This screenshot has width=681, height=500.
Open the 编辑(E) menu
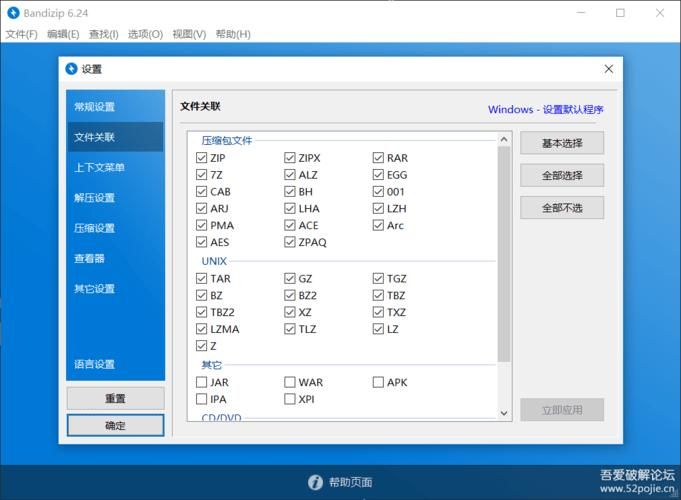point(63,34)
